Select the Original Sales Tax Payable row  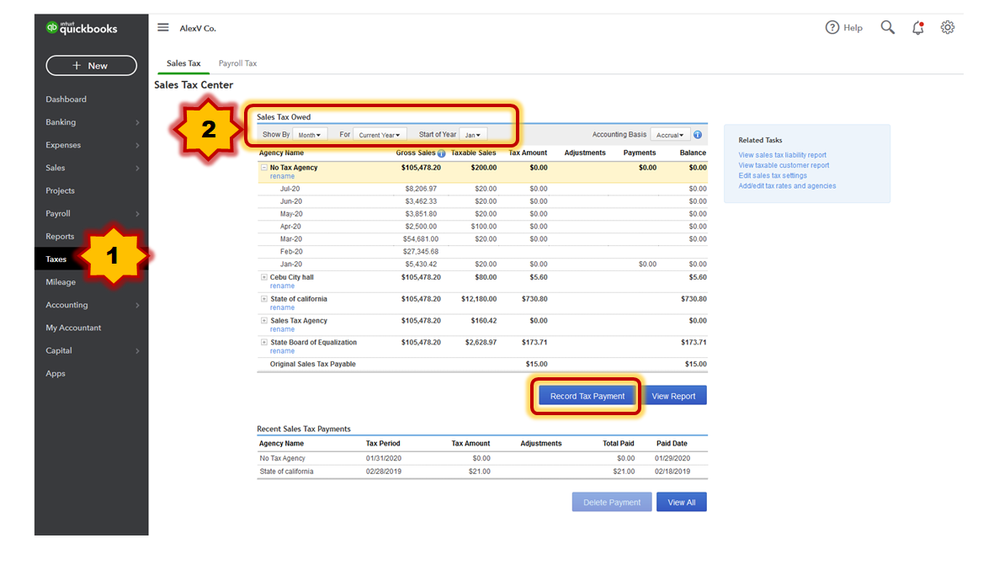tap(482, 364)
